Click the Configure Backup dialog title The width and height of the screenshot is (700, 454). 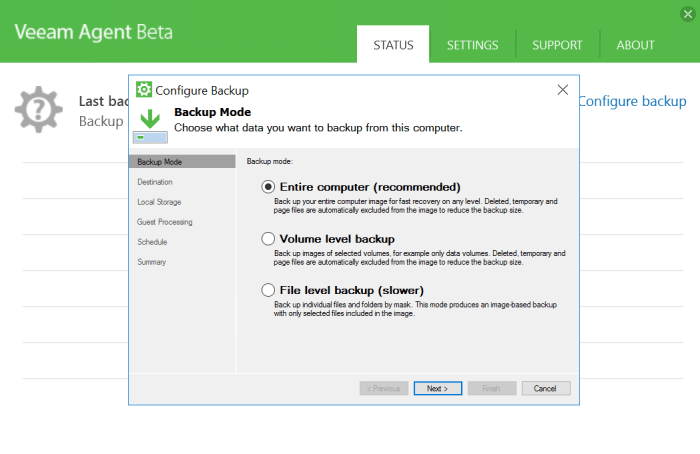click(202, 90)
